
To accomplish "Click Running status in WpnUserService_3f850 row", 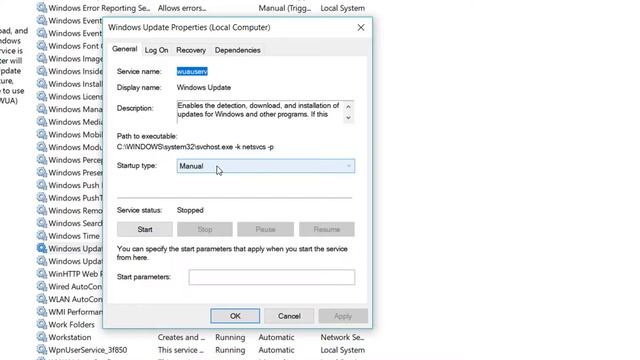I will (230, 350).
